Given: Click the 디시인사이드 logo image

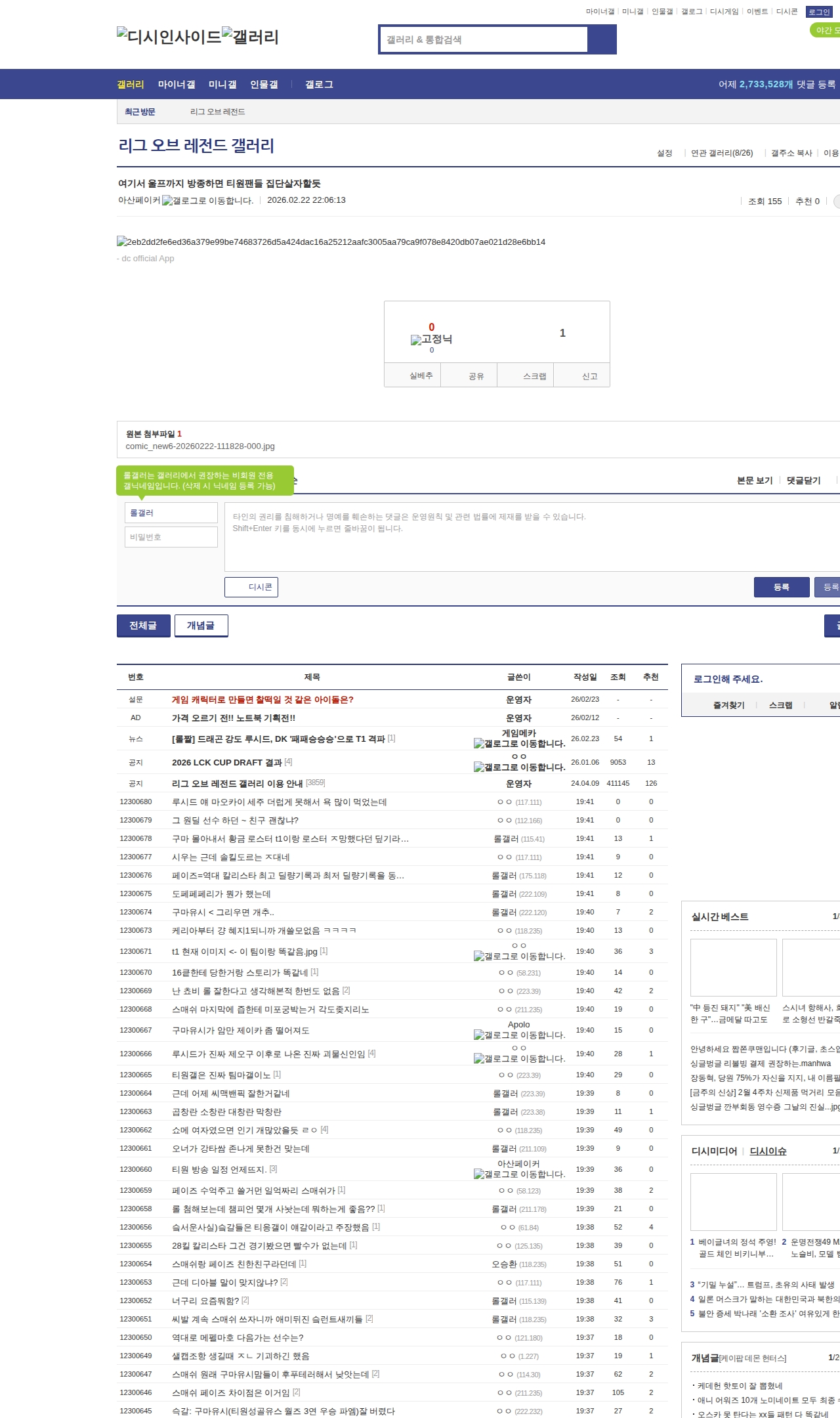Looking at the screenshot, I should [169, 36].
